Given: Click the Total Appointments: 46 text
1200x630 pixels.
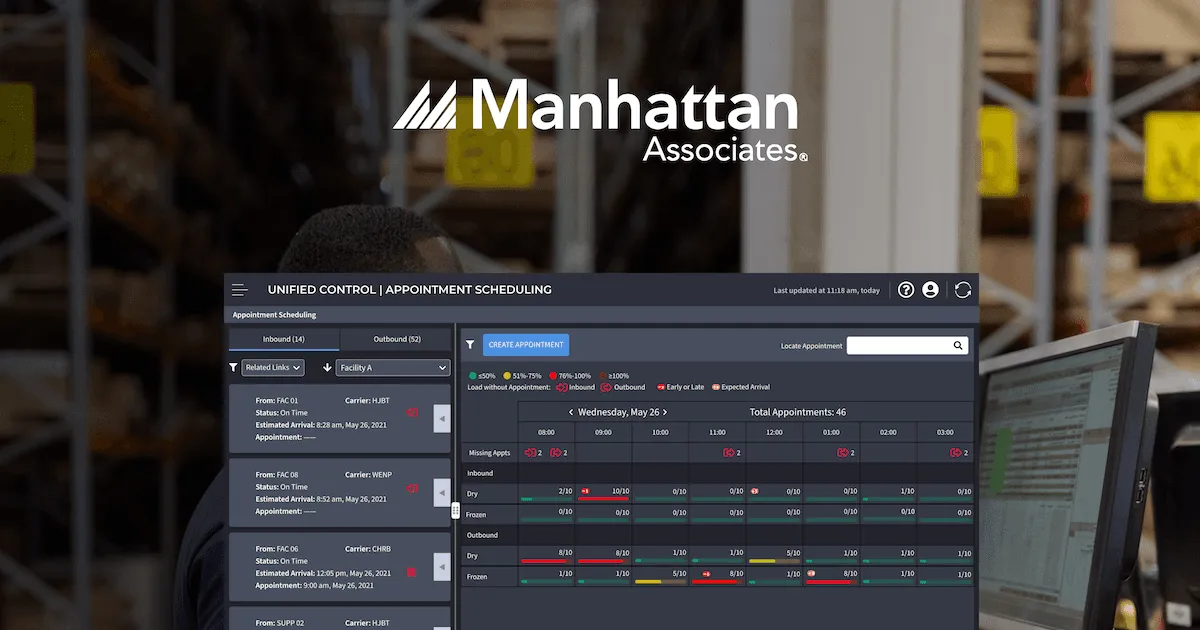Looking at the screenshot, I should click(x=798, y=412).
